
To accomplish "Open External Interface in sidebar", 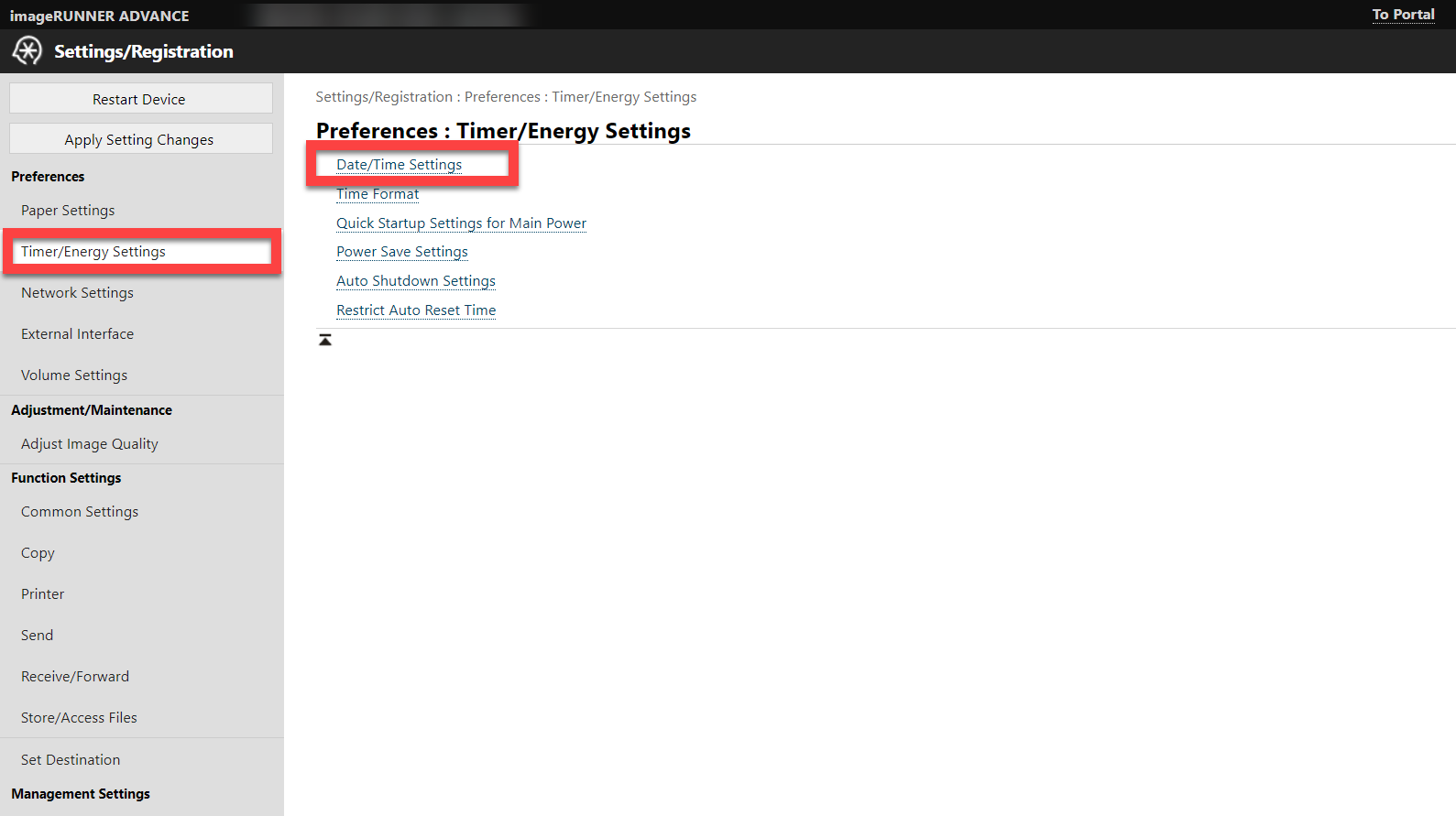I will (x=77, y=334).
